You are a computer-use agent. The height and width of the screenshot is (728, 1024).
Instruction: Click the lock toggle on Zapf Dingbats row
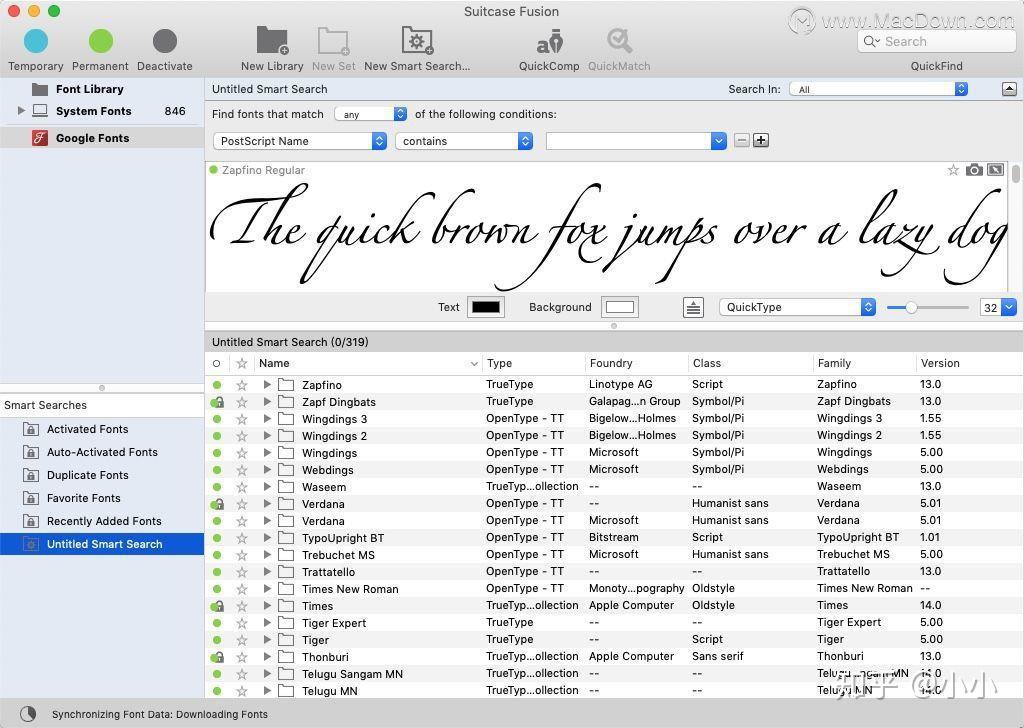(217, 401)
